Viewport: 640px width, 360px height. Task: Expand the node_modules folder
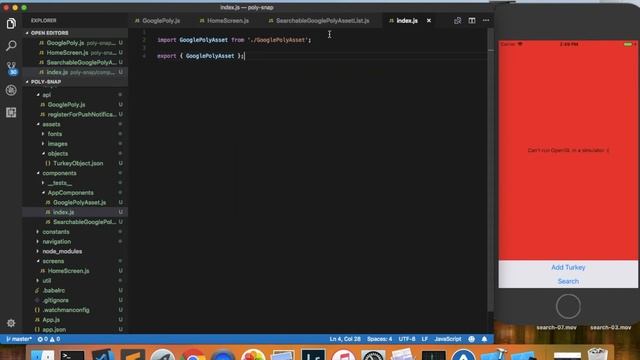(x=62, y=251)
